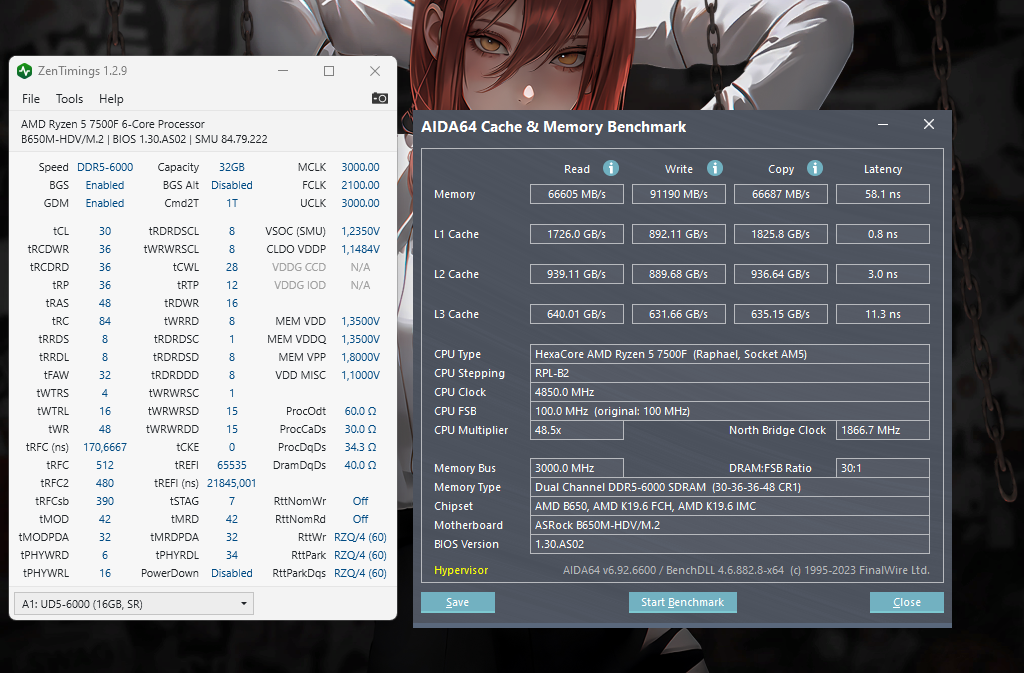Image resolution: width=1024 pixels, height=673 pixels.
Task: Click the Memory Type Dual Channel DDR5-6000 field
Action: tap(729, 487)
